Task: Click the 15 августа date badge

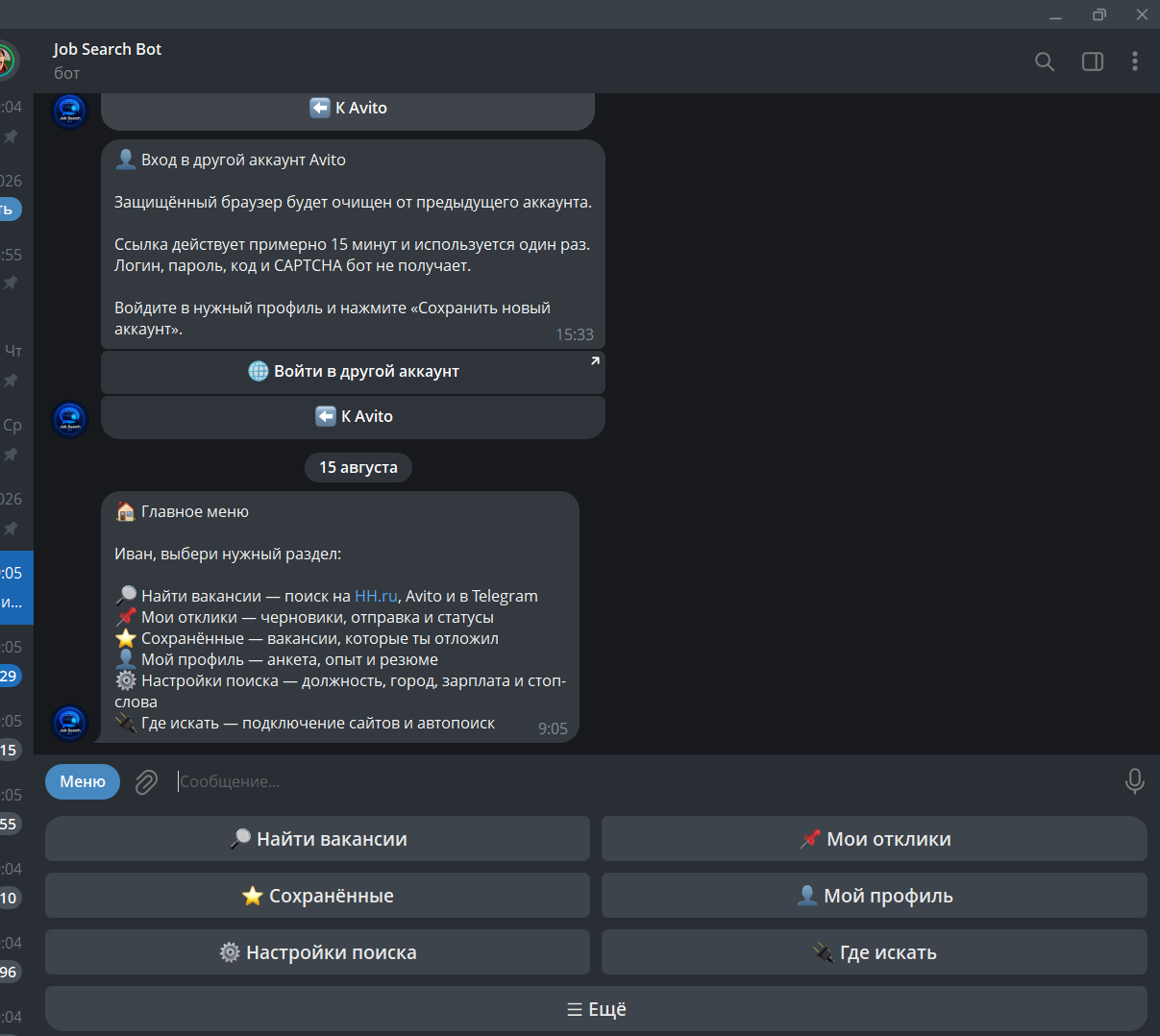Action: point(358,467)
